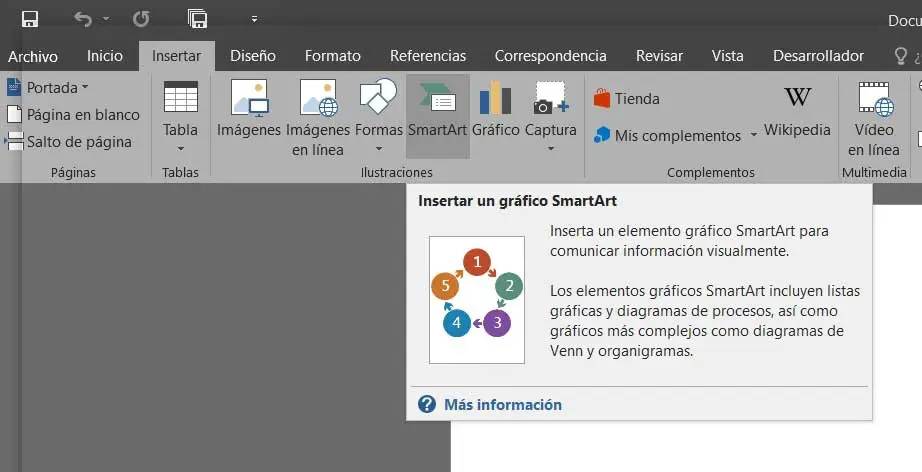Click the SmartArt icon
The image size is (922, 472).
tap(437, 97)
